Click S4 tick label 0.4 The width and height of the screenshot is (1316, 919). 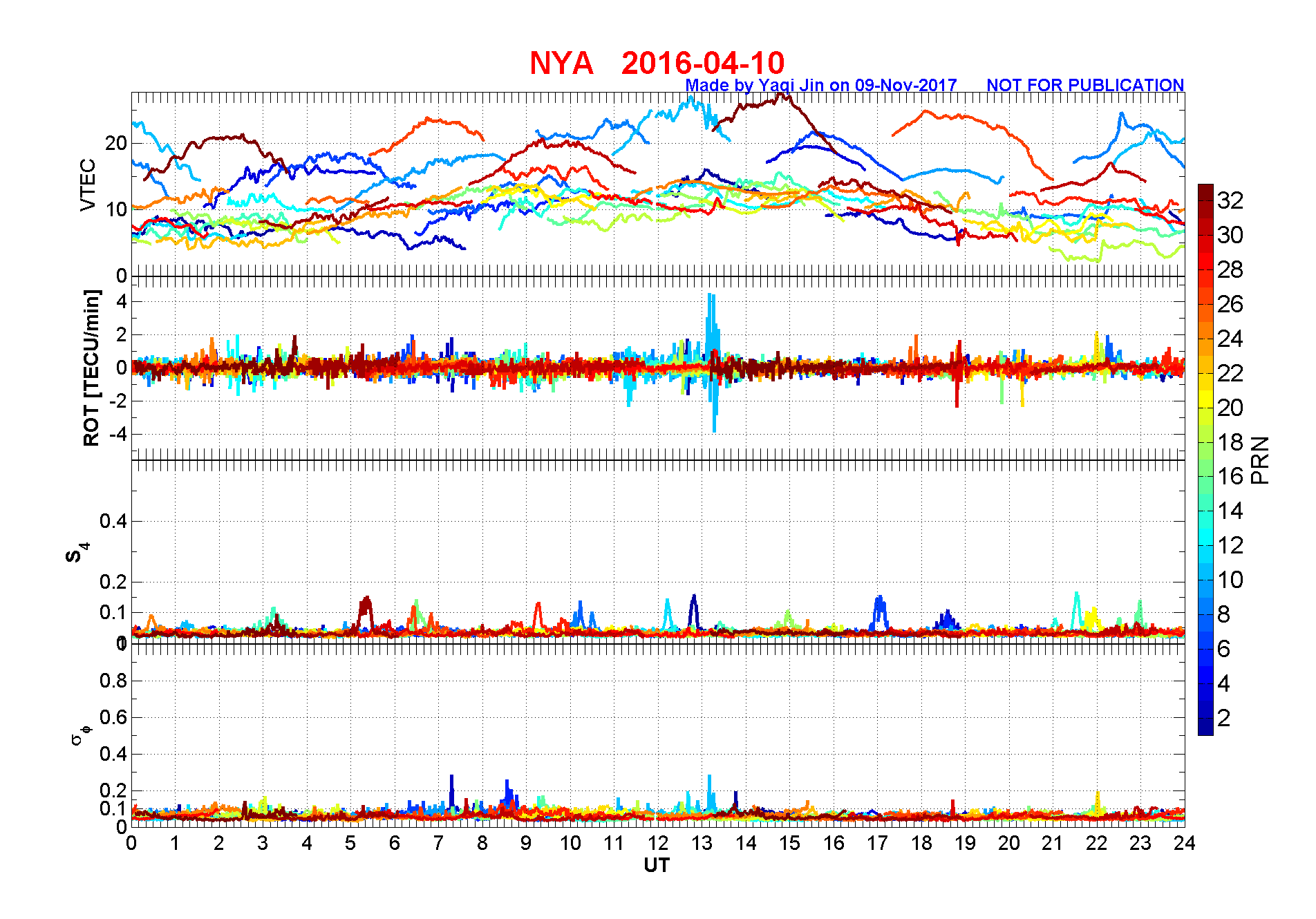point(113,521)
